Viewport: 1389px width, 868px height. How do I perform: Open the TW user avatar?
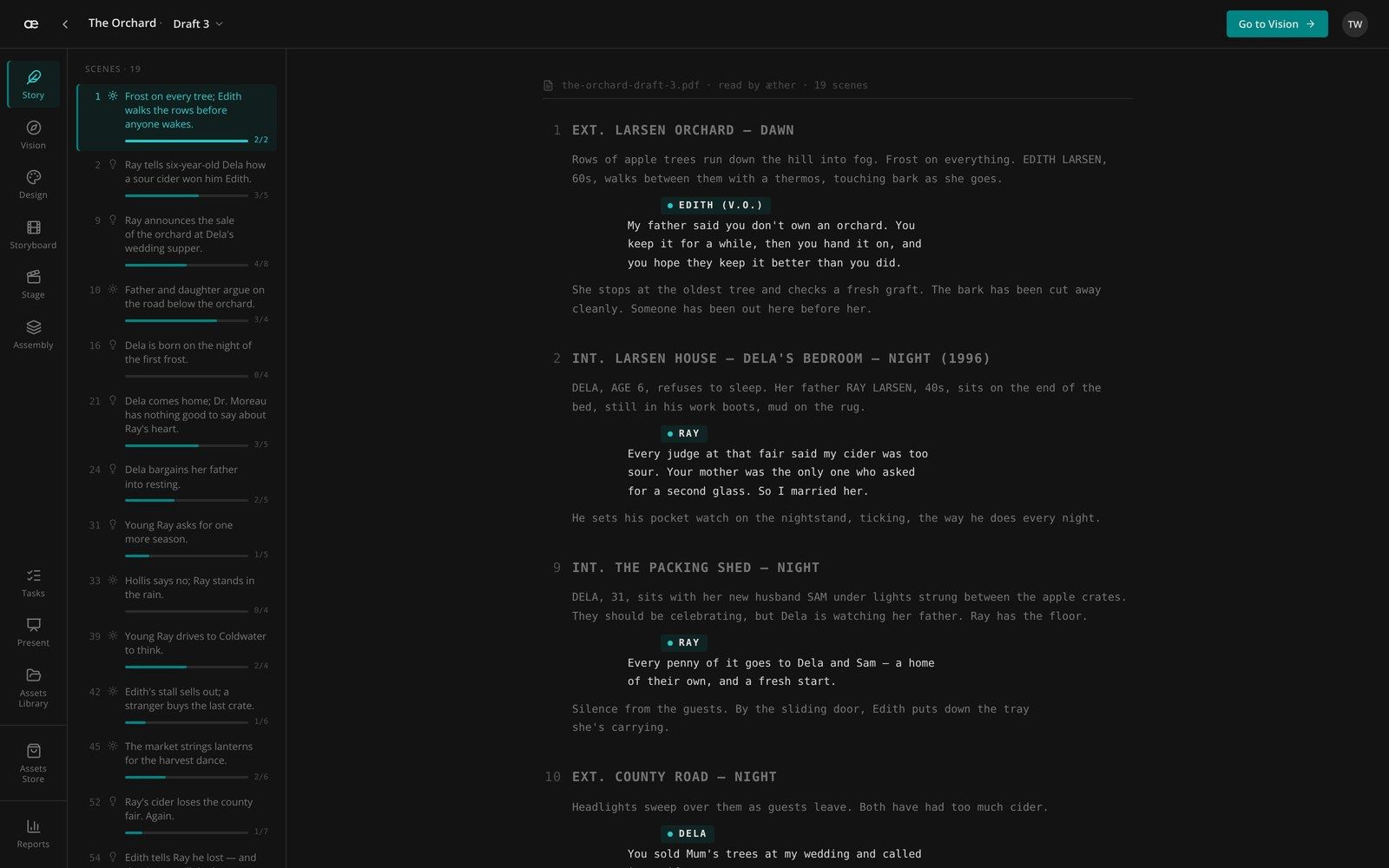tap(1355, 24)
